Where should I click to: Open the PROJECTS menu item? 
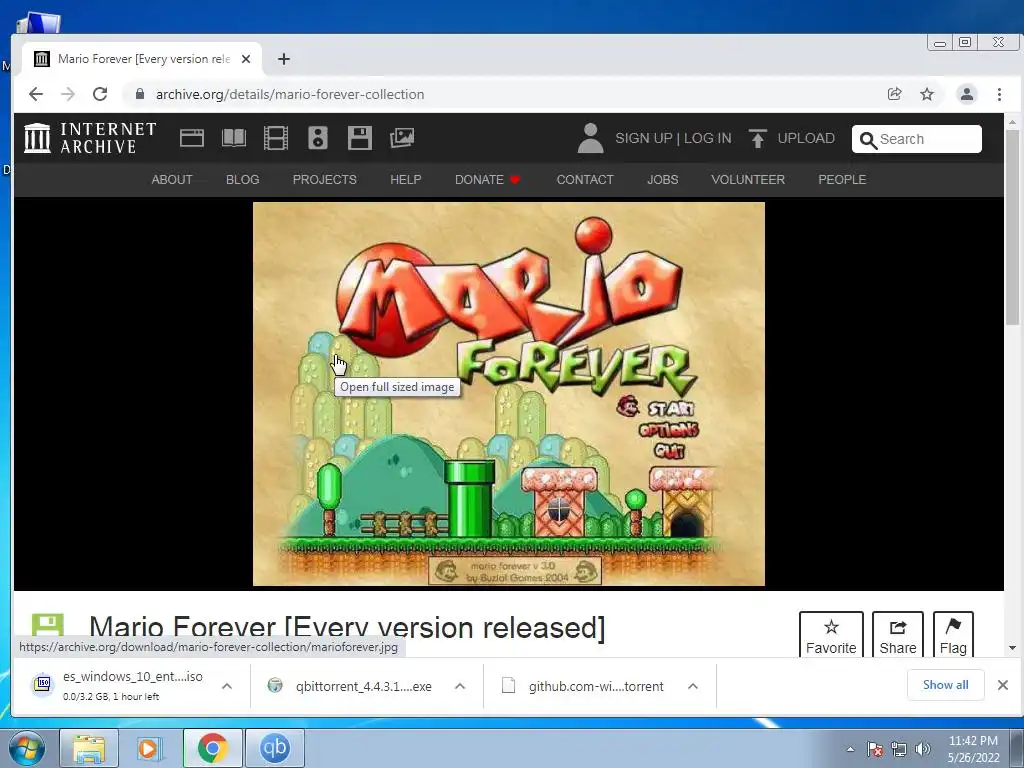click(325, 180)
